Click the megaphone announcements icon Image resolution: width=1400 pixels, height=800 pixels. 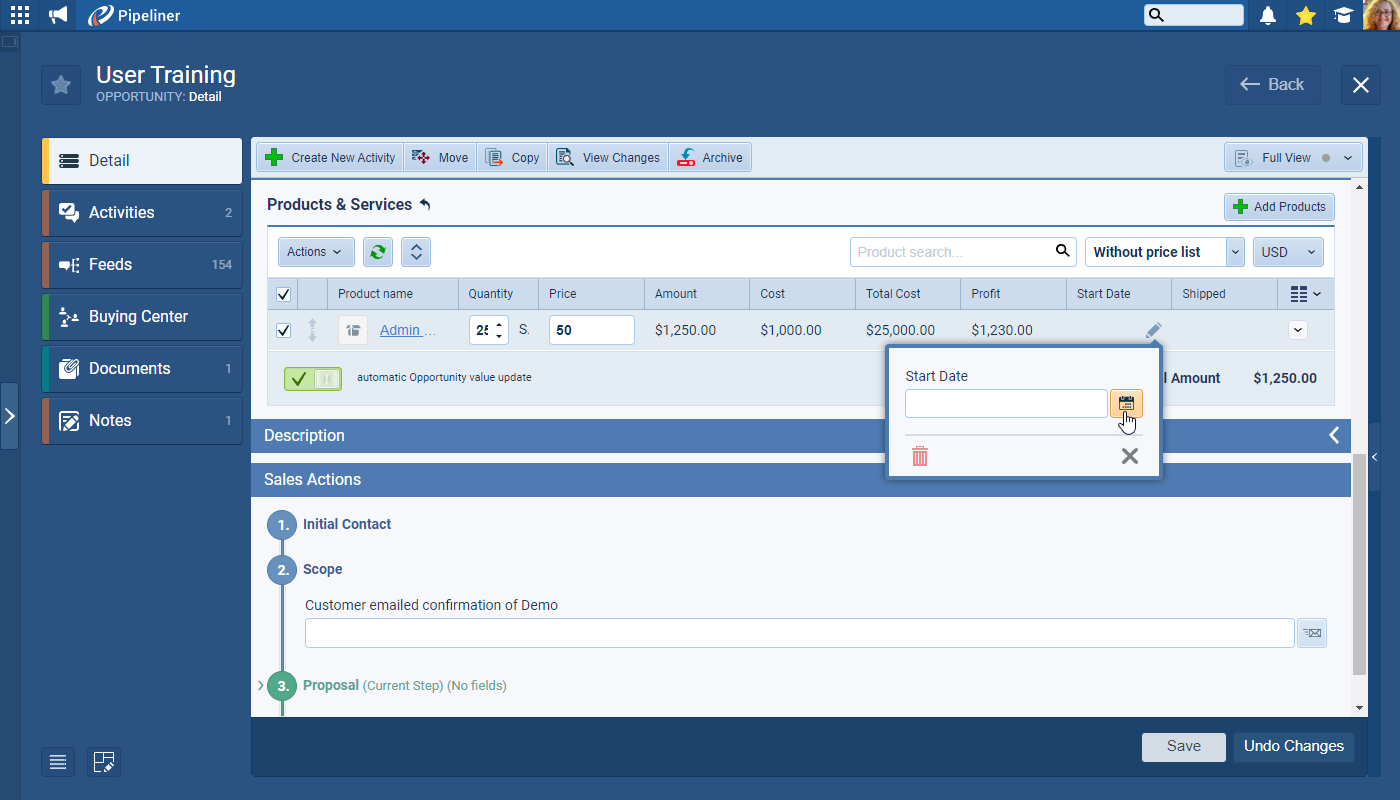point(58,15)
